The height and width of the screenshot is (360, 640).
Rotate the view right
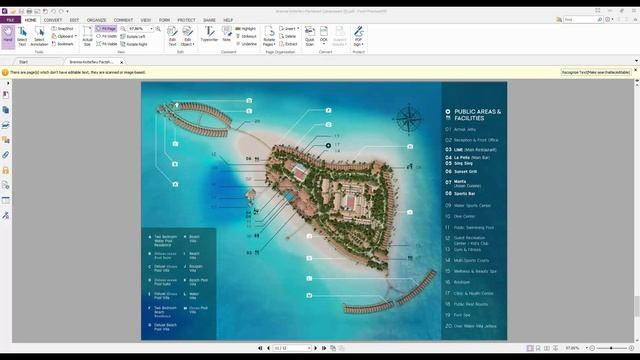tap(134, 44)
